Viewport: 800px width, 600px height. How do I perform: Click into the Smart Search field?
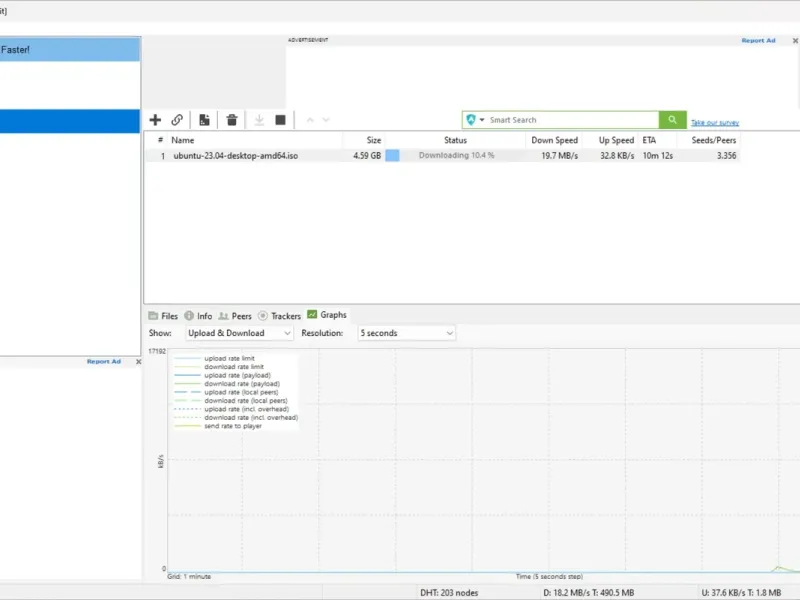point(572,120)
